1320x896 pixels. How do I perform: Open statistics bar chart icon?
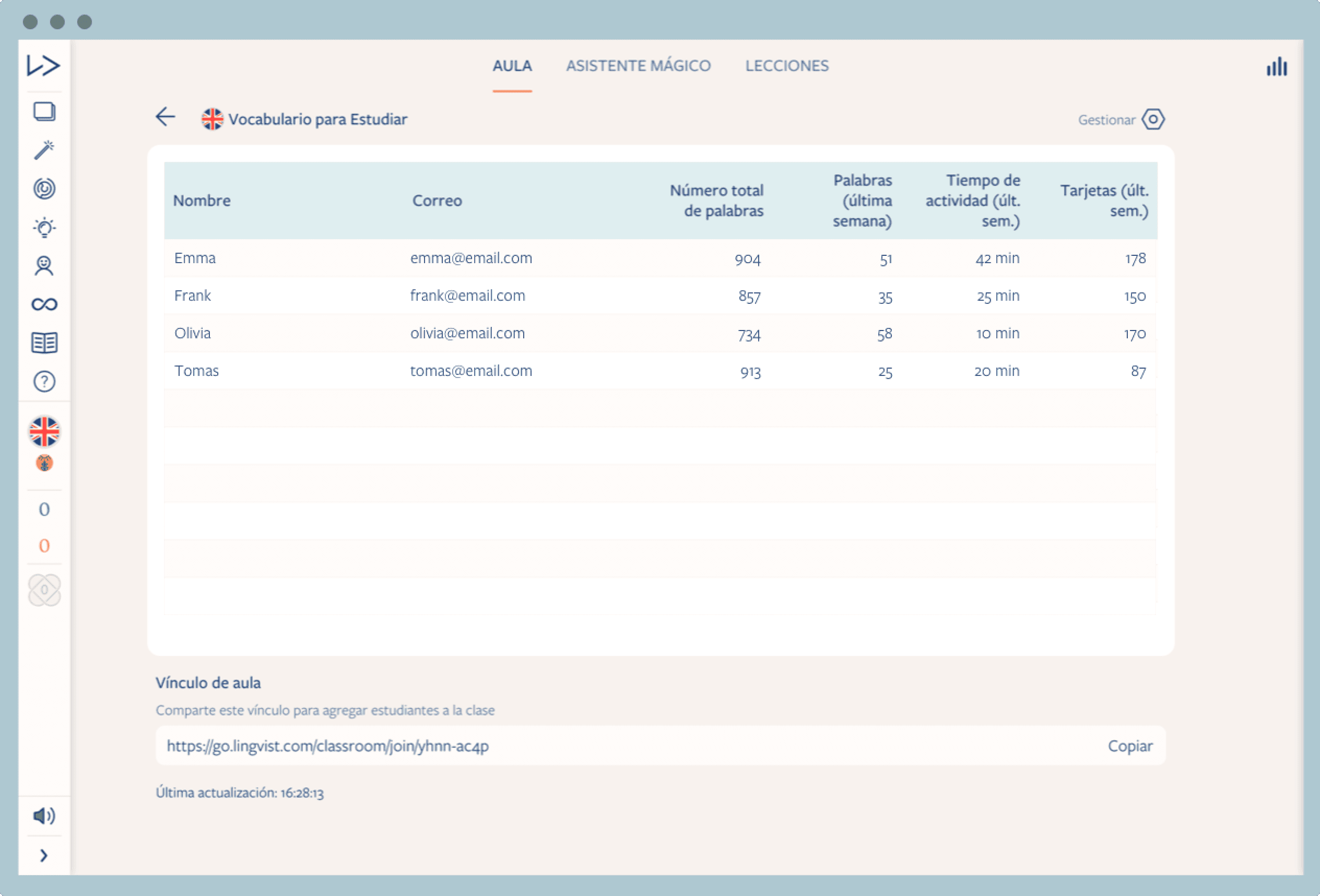1277,66
